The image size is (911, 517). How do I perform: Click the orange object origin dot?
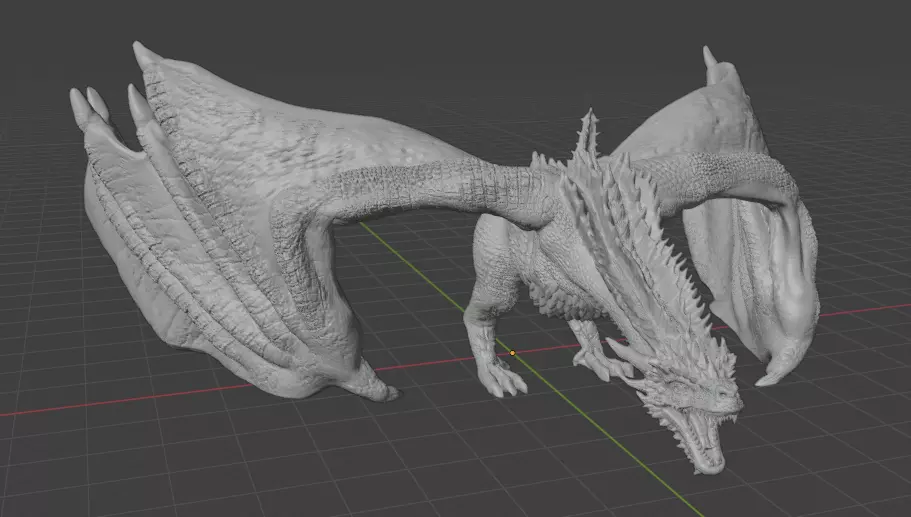(512, 353)
